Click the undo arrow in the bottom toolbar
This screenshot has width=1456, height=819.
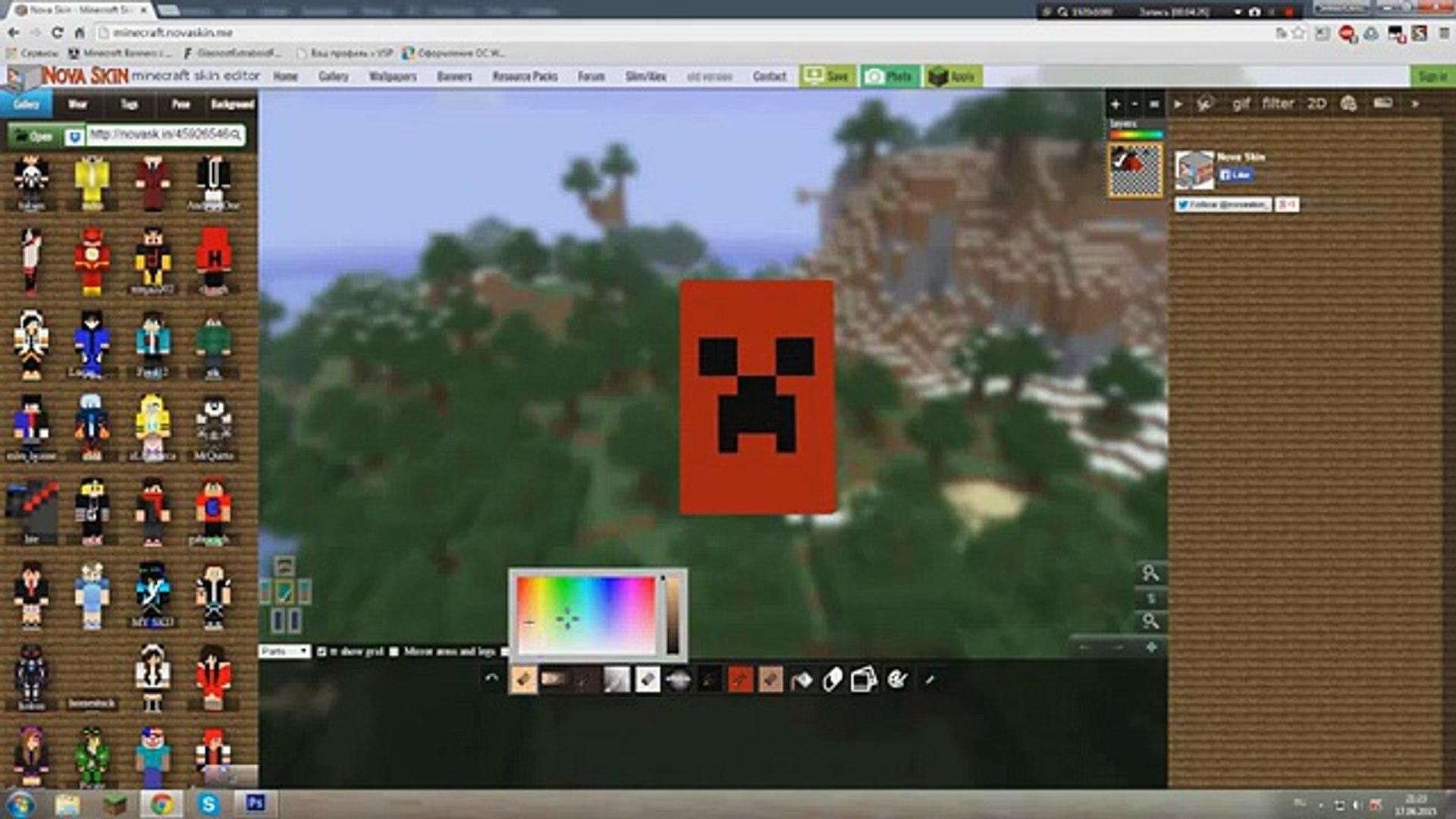coord(491,679)
